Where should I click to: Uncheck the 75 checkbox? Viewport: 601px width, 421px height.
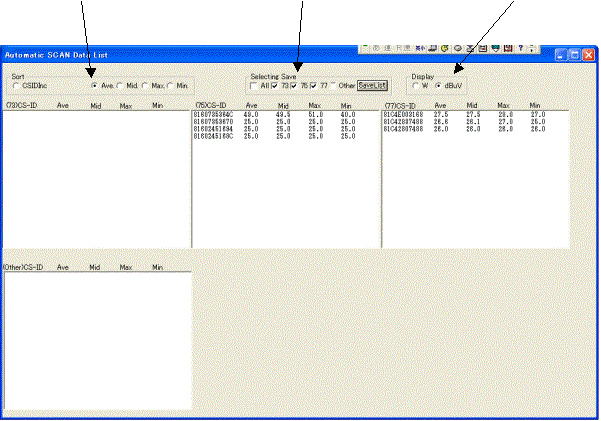294,86
